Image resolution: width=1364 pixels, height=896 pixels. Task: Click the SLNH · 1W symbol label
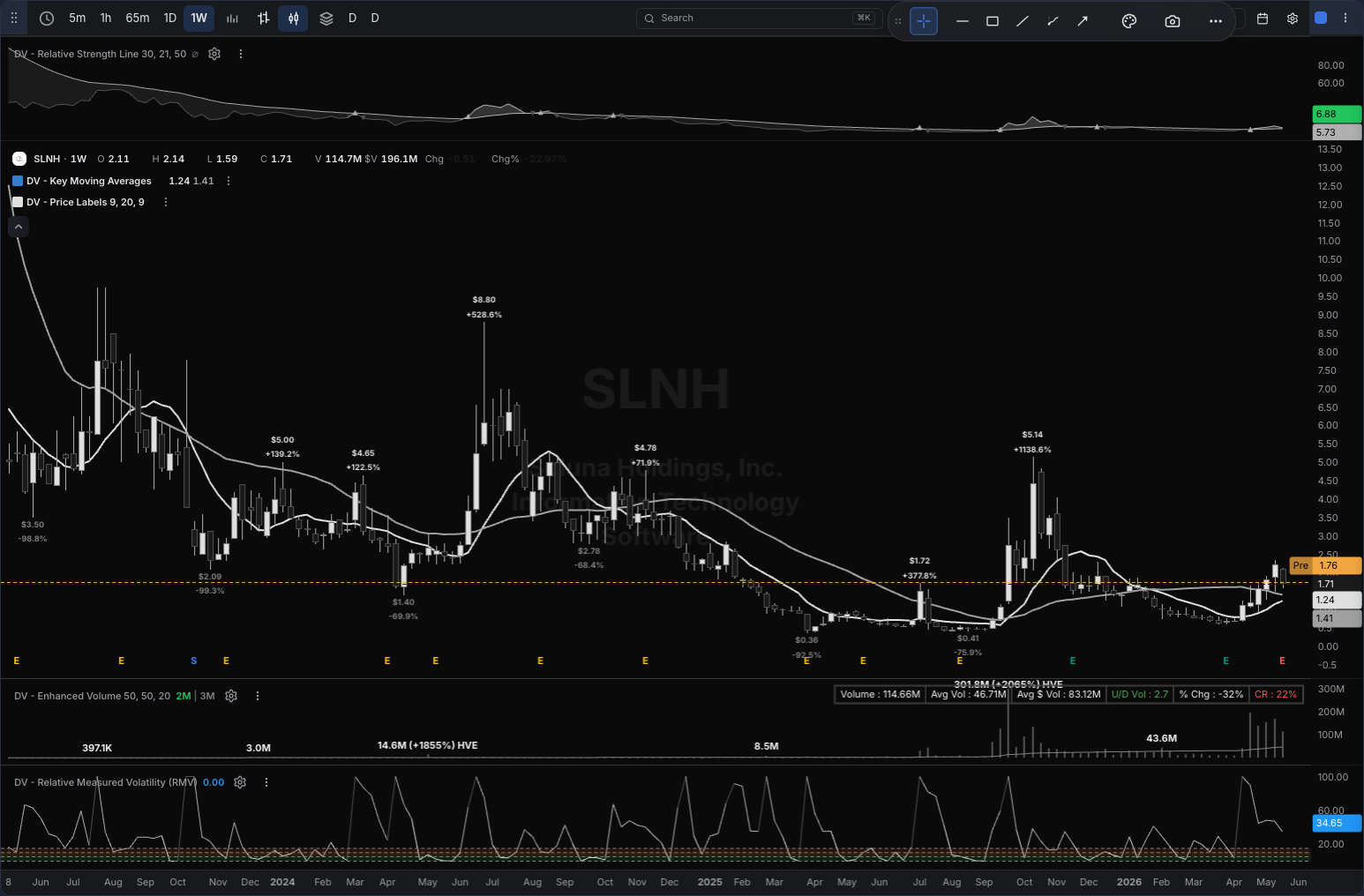60,159
